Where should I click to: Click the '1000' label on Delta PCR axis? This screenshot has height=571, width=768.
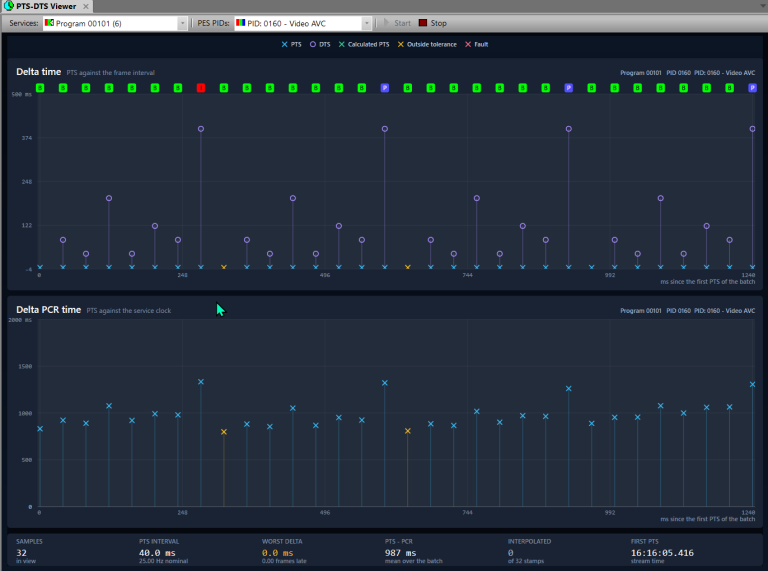point(25,413)
